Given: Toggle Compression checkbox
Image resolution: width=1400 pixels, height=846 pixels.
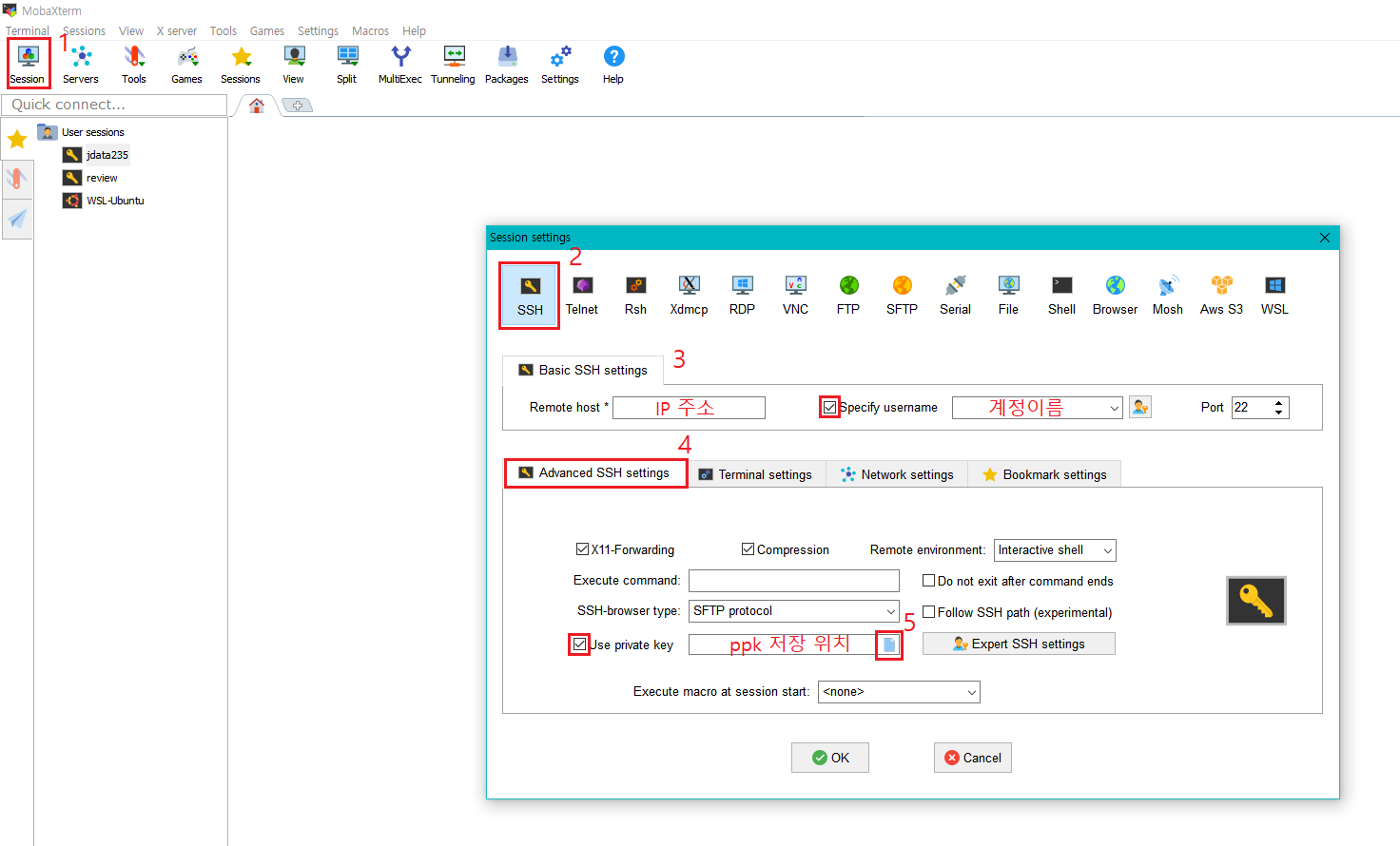Looking at the screenshot, I should [748, 549].
